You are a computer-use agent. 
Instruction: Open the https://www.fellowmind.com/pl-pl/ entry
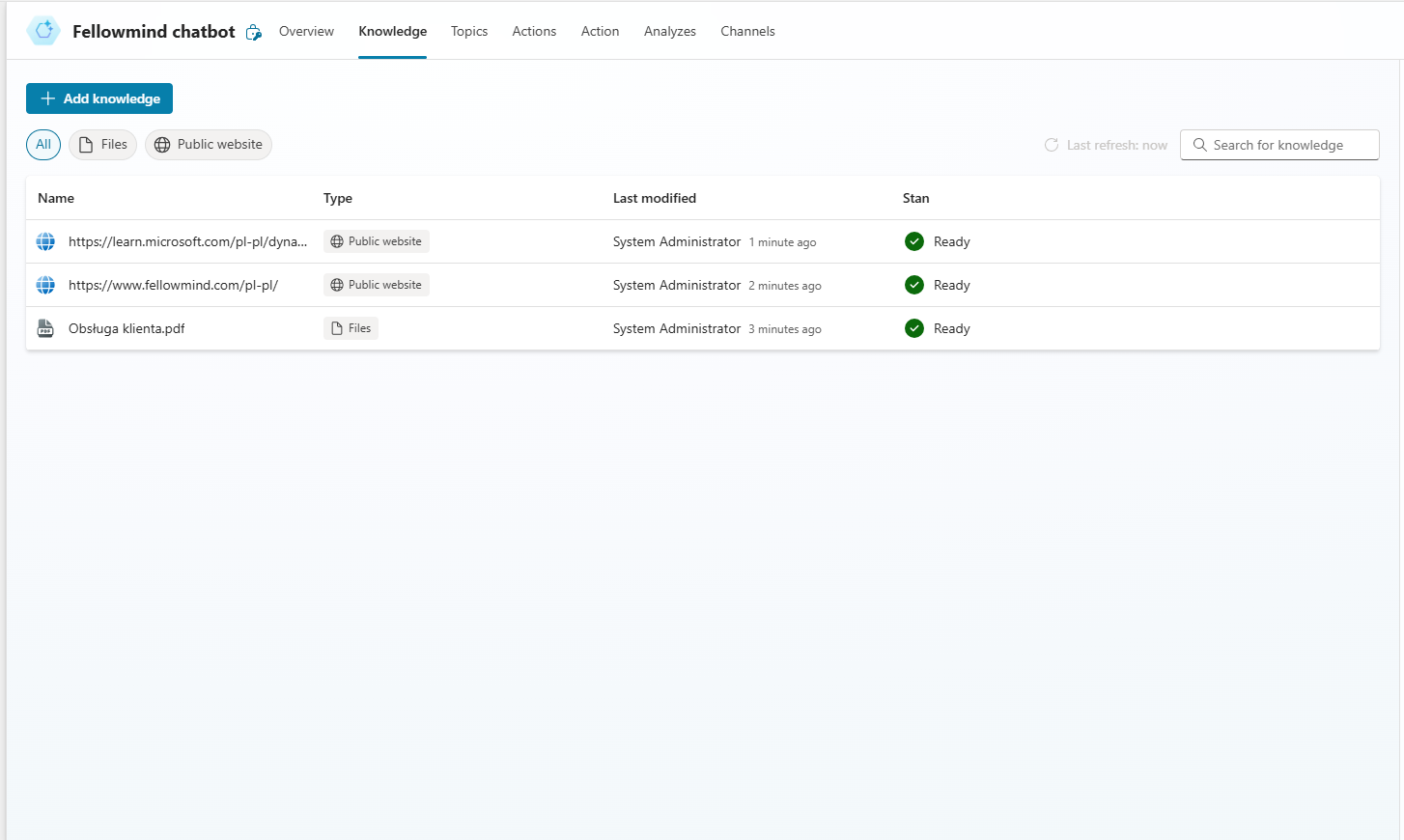(174, 285)
